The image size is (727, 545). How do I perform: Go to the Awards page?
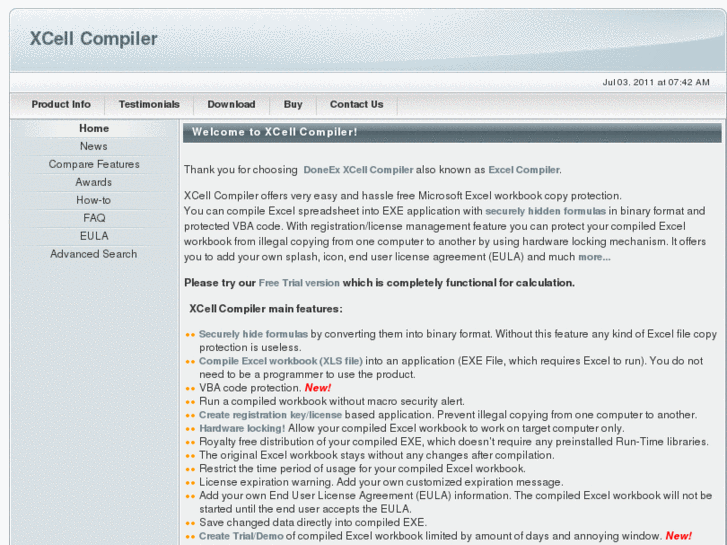point(94,182)
